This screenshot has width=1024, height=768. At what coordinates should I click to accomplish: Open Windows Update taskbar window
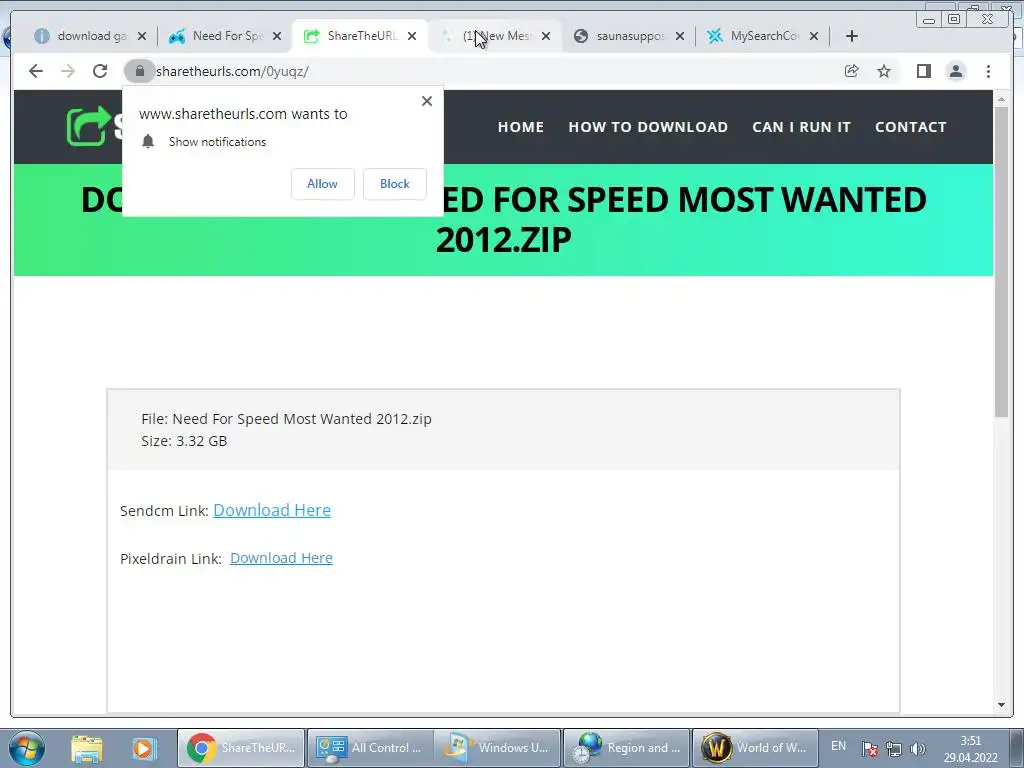point(498,748)
